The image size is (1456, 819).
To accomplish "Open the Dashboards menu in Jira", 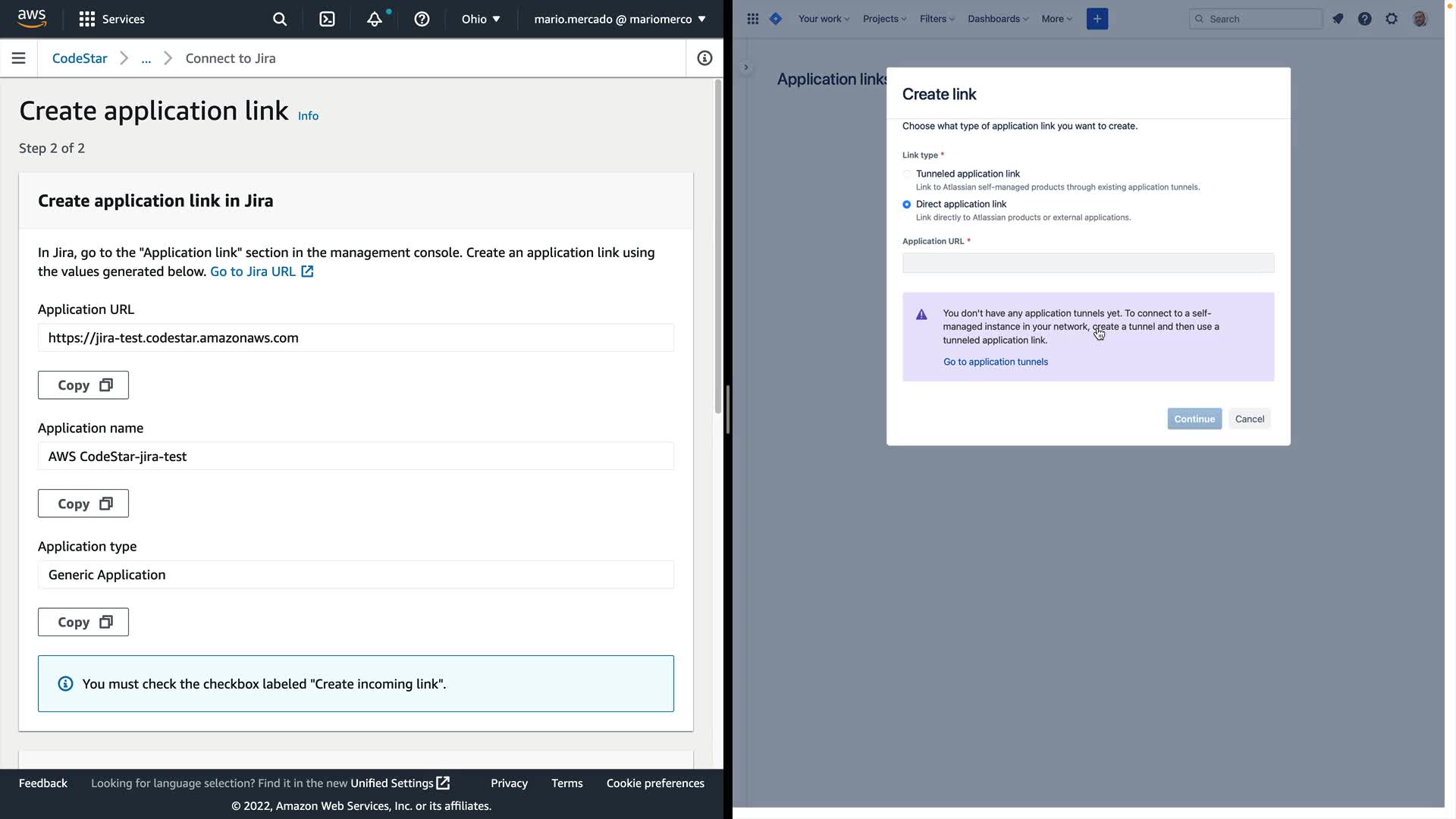I will tap(997, 19).
